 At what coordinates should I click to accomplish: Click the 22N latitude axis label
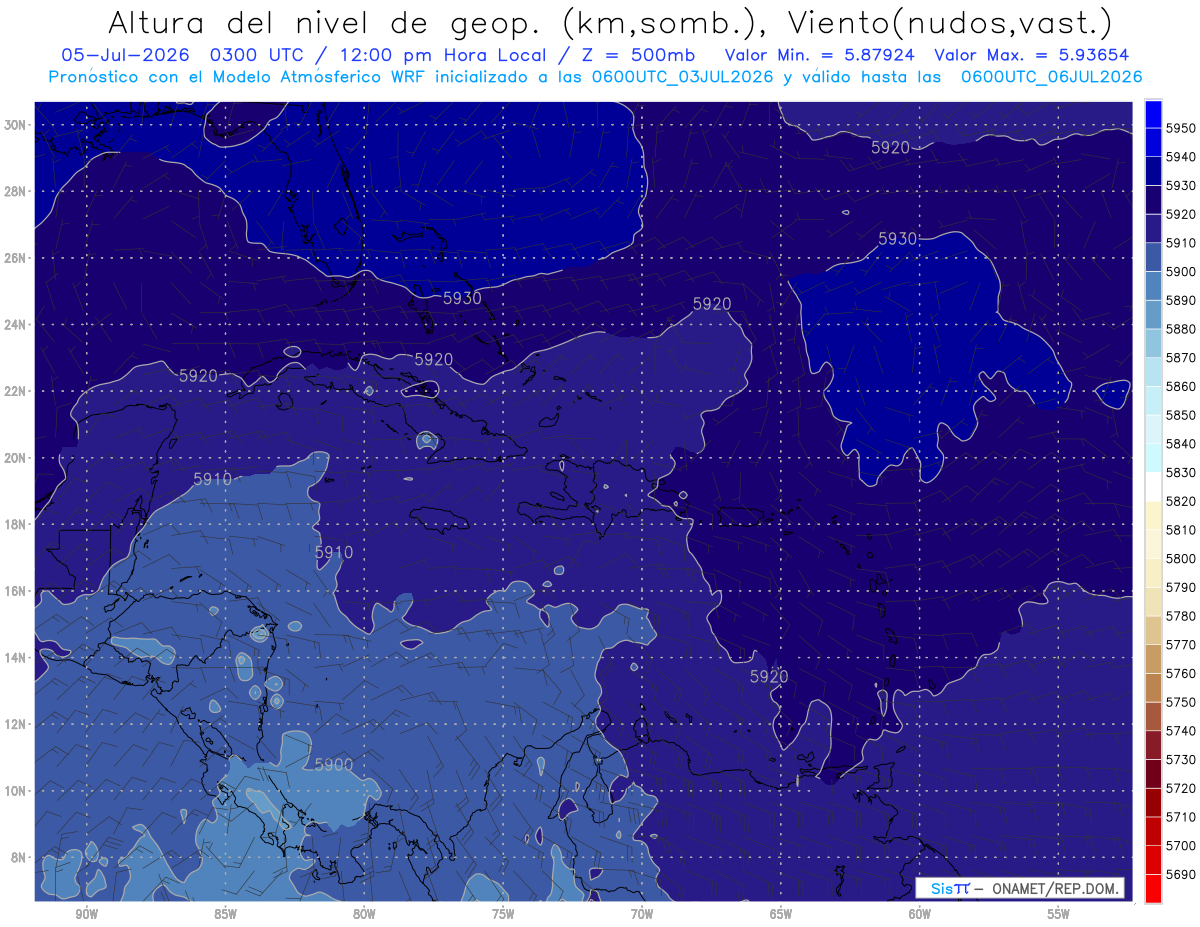17,391
